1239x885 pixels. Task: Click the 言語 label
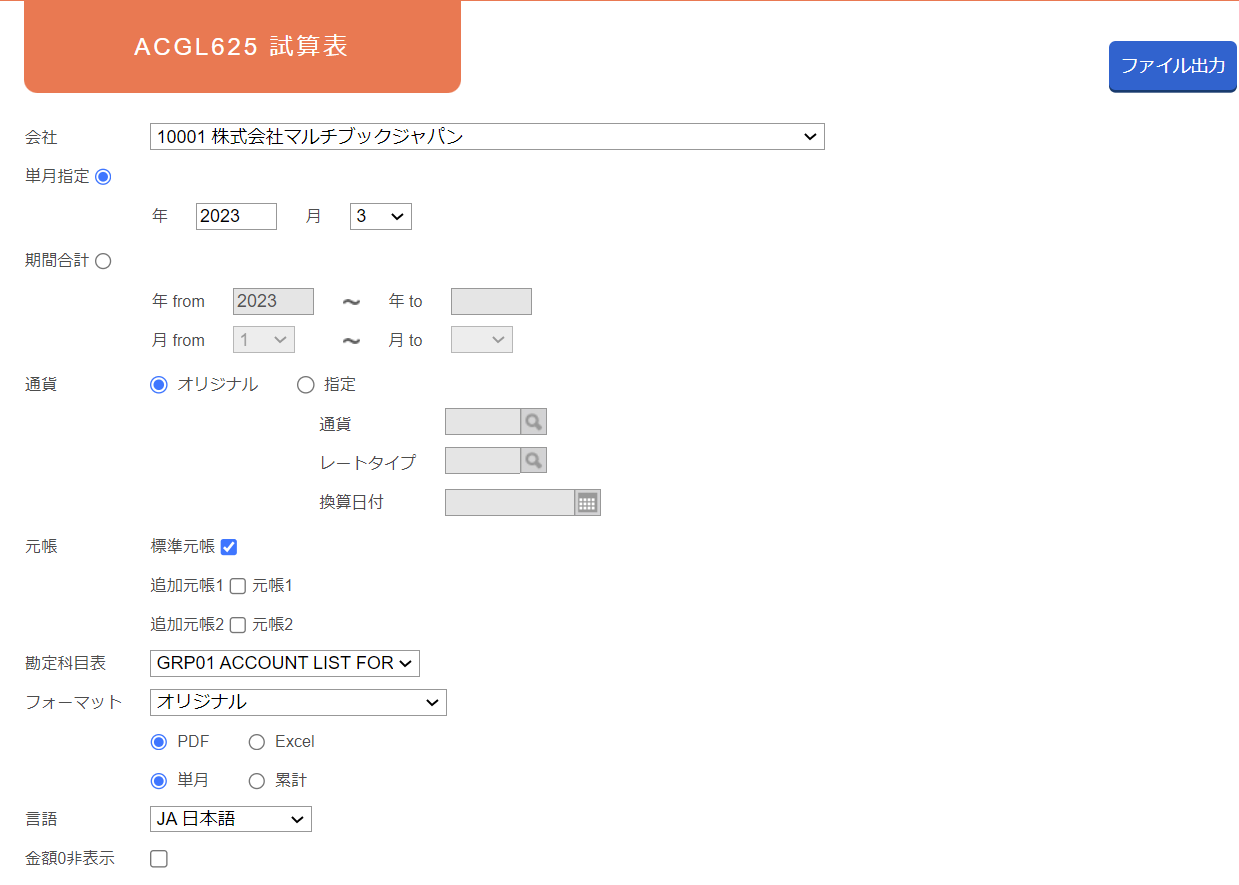[41, 819]
